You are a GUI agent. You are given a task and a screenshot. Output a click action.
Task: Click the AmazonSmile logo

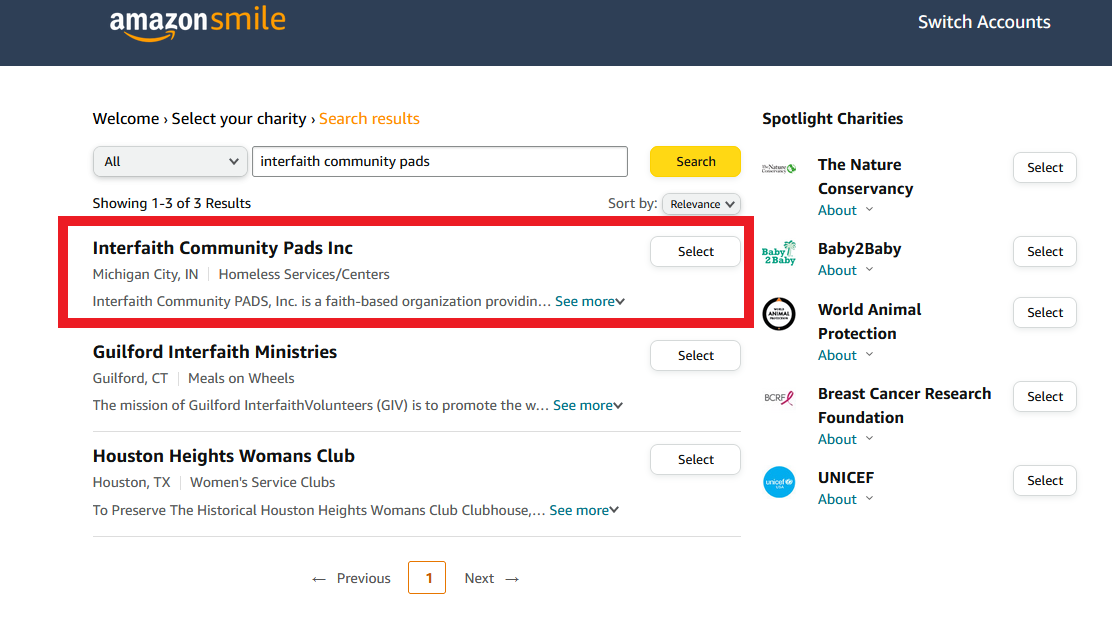[197, 23]
